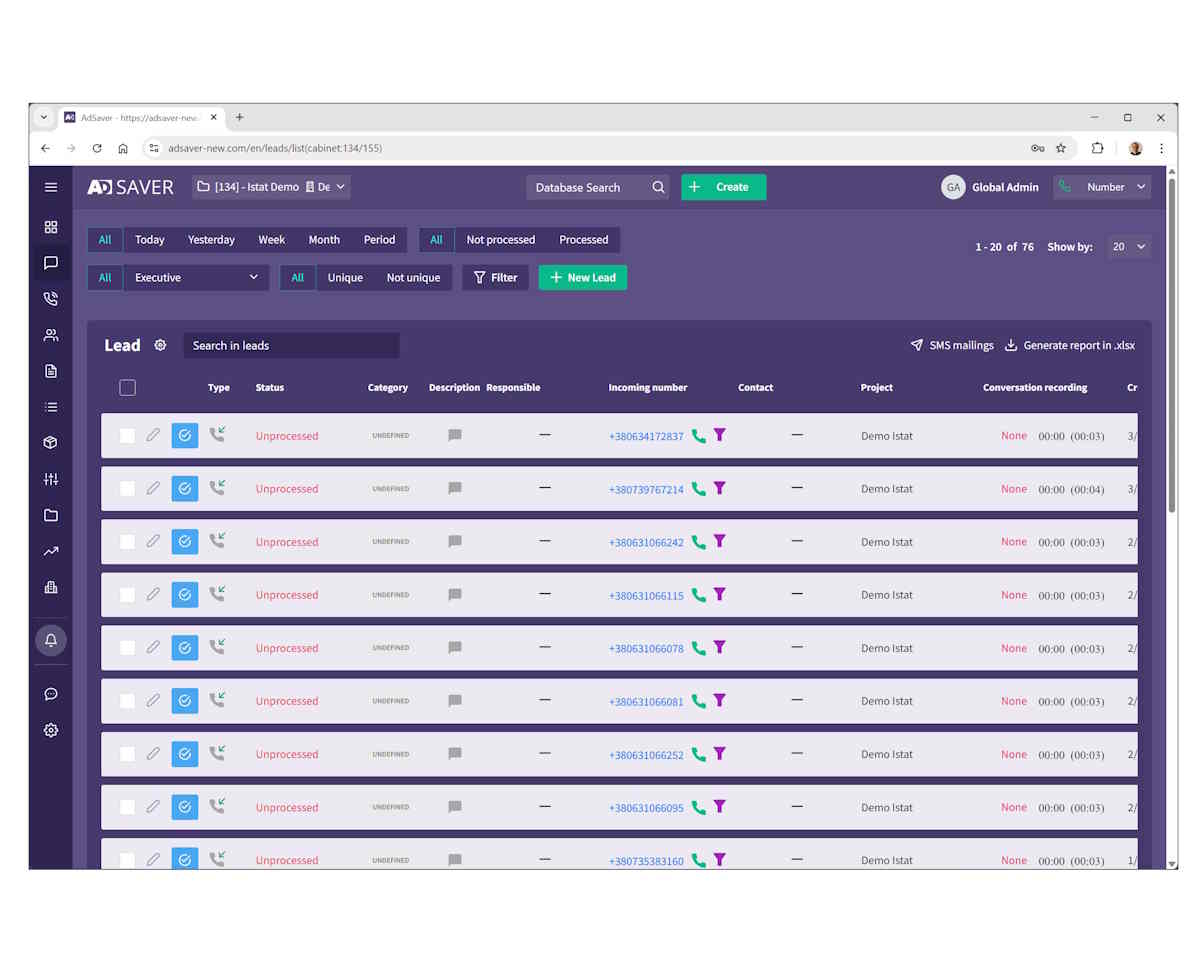Open the settings gear in sidebar
1200x963 pixels.
point(51,730)
